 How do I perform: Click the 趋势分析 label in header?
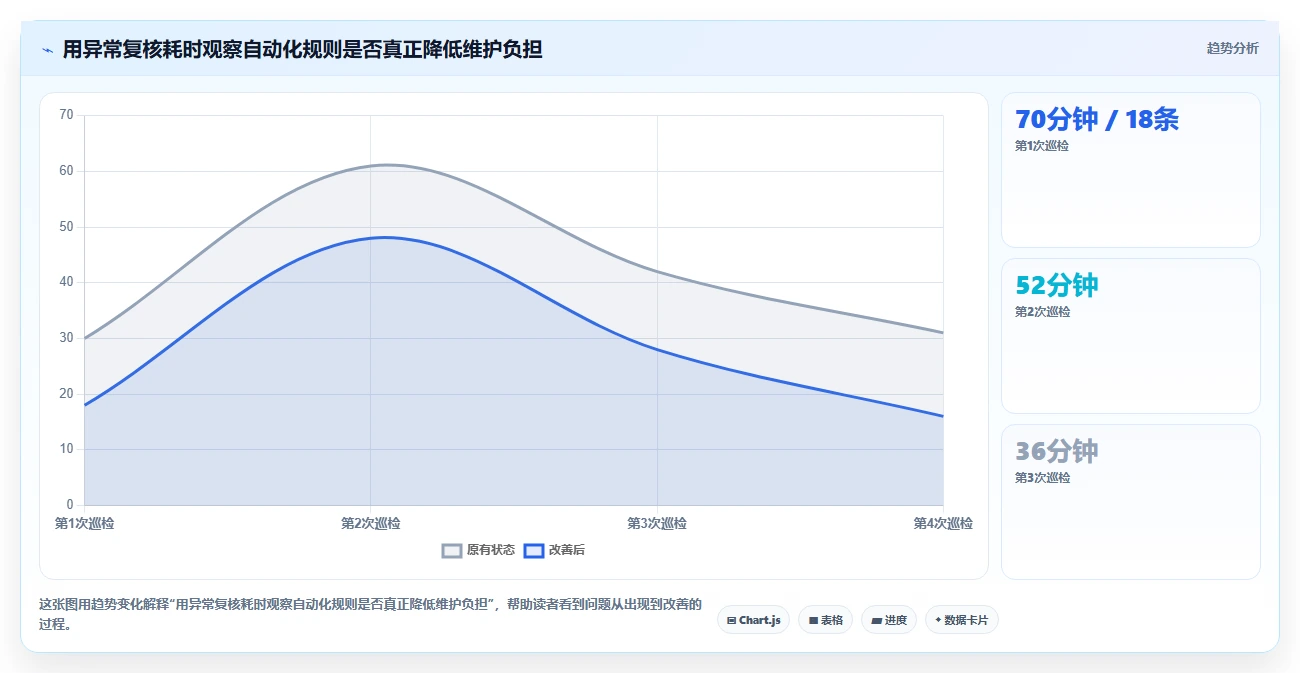1232,48
